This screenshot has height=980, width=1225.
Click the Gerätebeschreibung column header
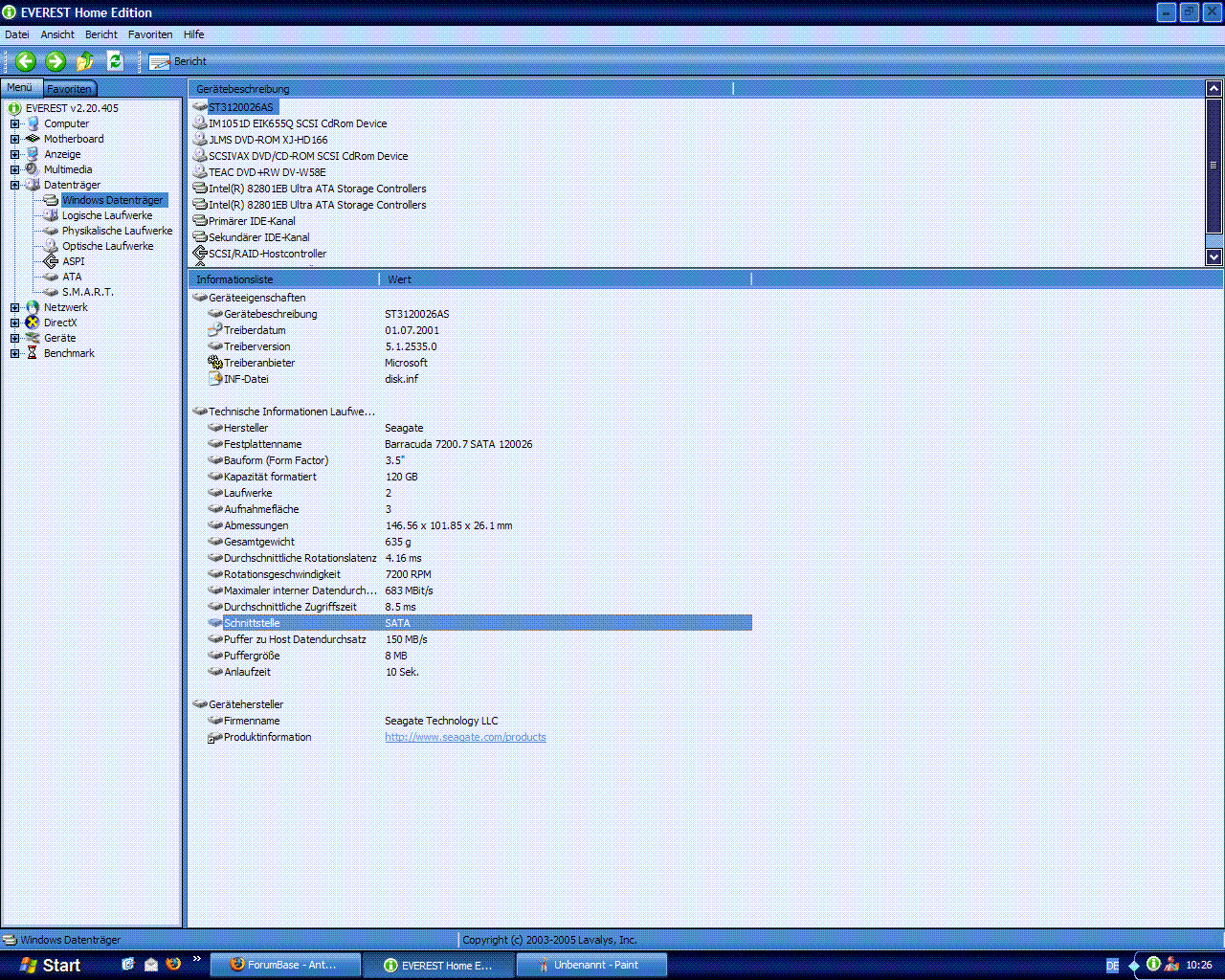click(460, 89)
